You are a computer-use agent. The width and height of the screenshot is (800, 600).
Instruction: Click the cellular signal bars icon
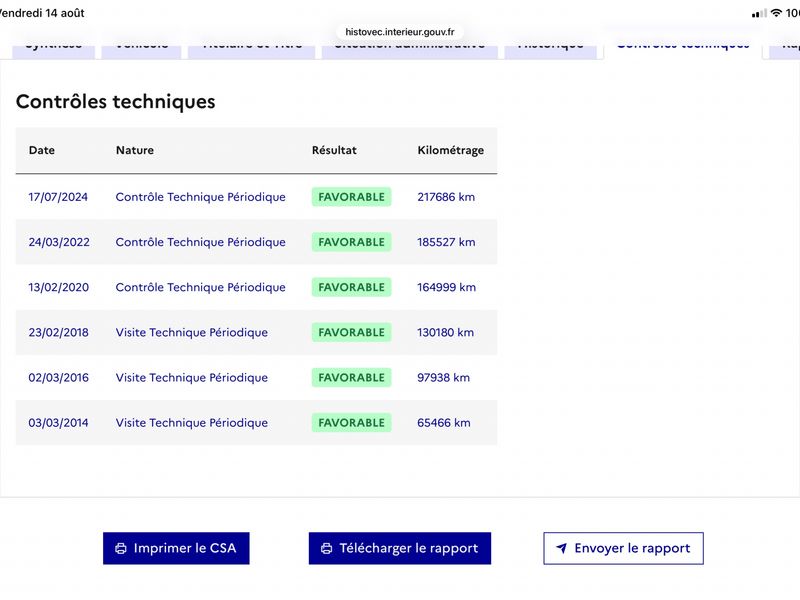759,13
